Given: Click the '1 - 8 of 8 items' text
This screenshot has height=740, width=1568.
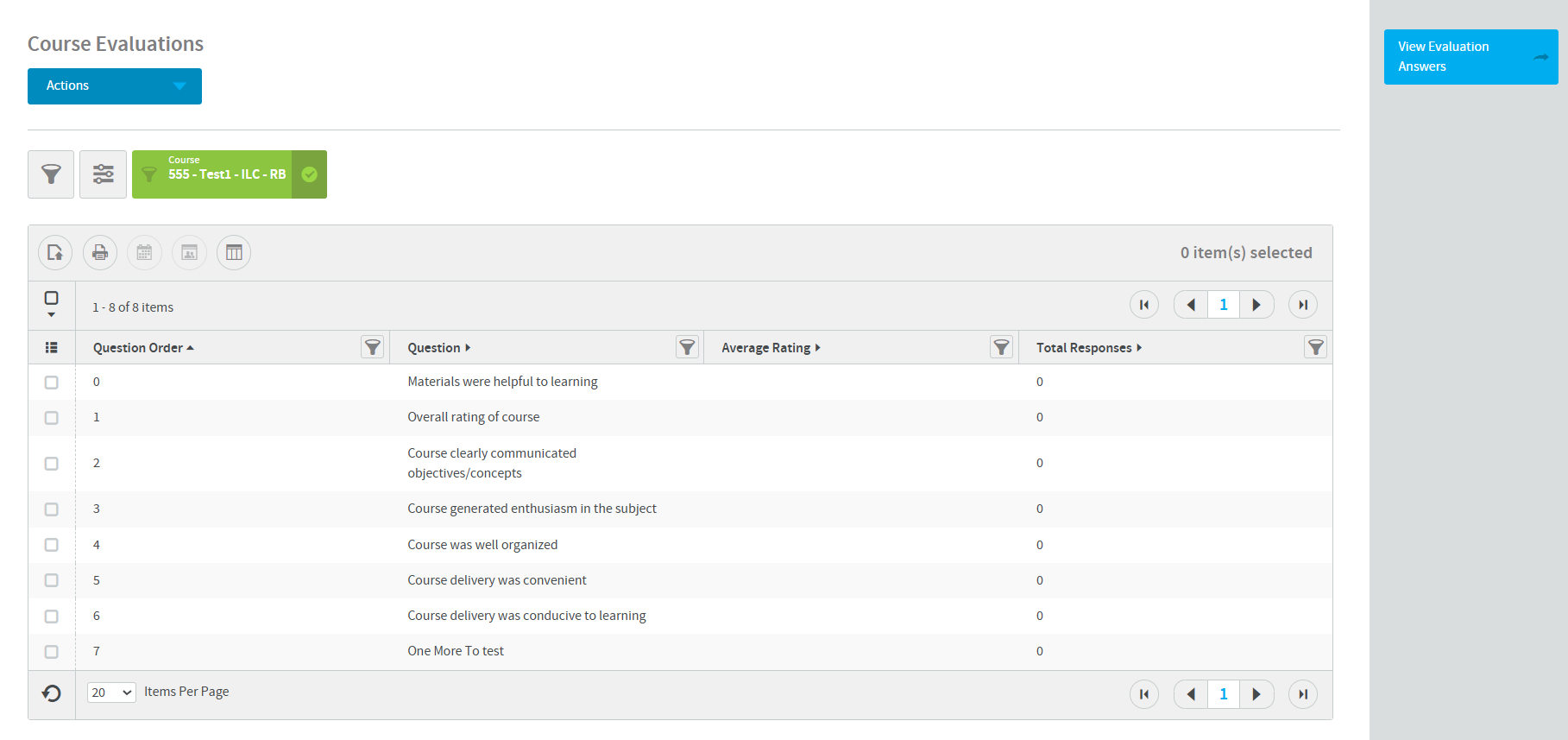Looking at the screenshot, I should [133, 307].
